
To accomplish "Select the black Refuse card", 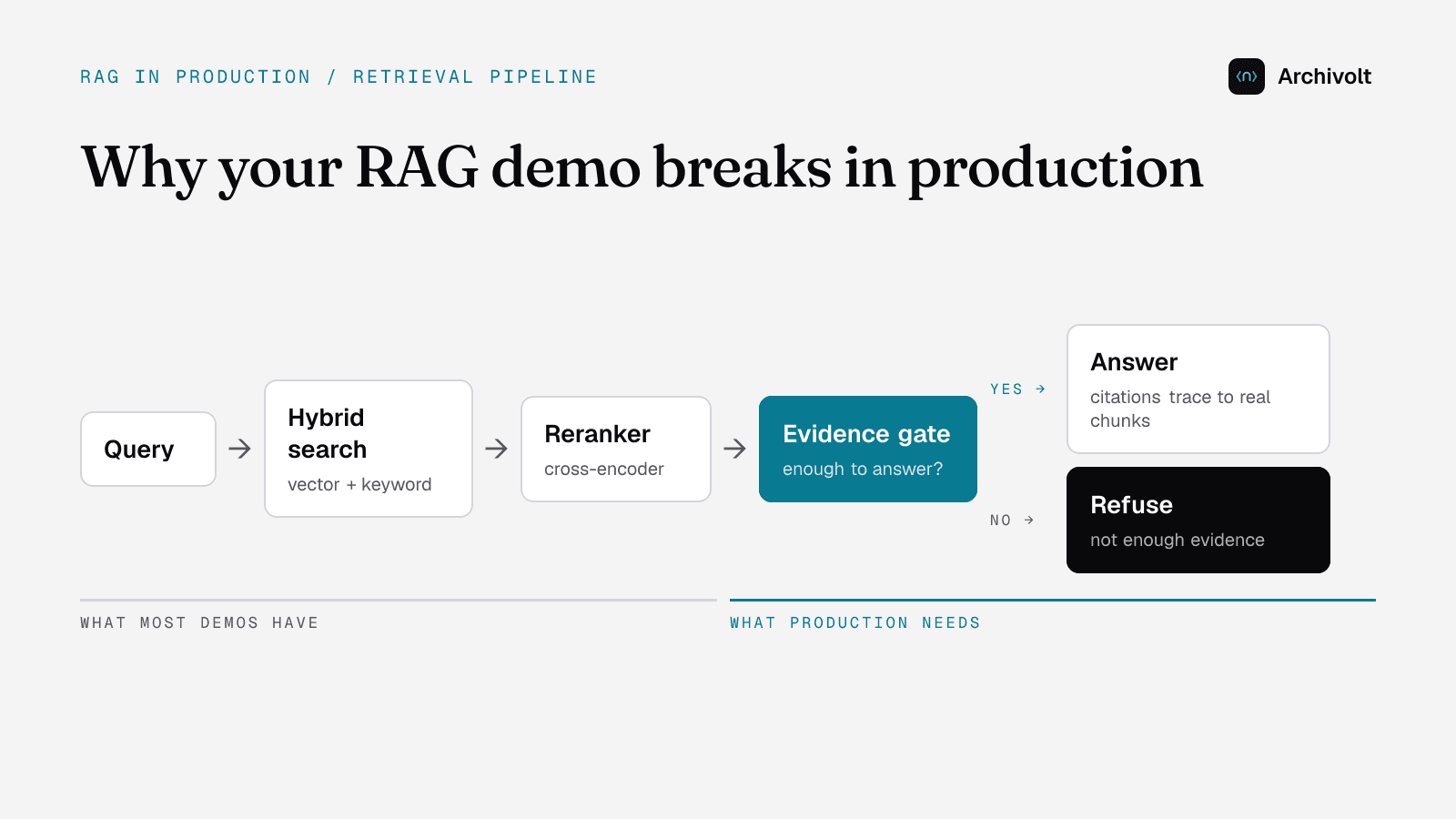I will click(1198, 520).
